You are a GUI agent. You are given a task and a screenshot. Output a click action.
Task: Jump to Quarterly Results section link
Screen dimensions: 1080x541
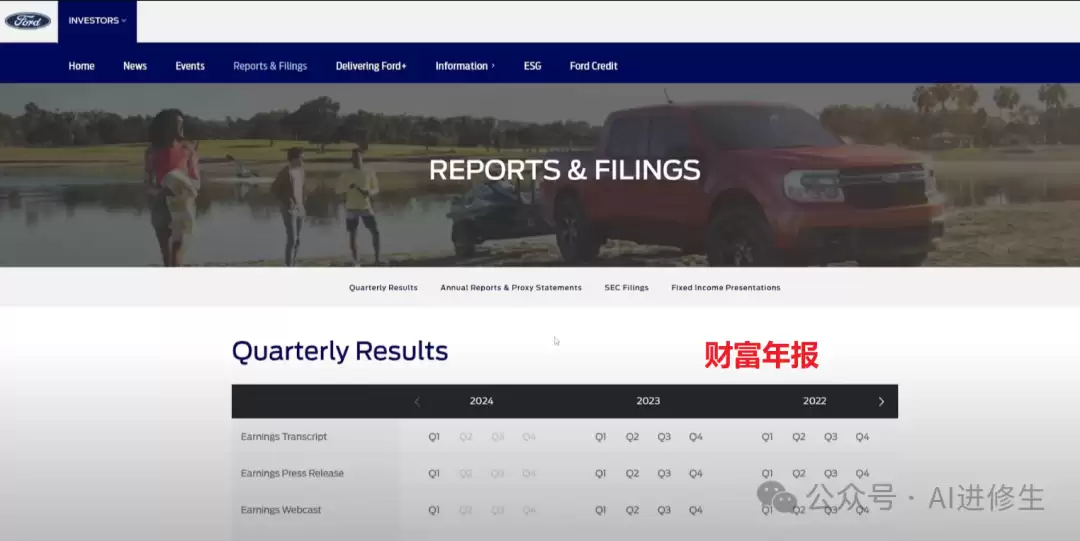pyautogui.click(x=383, y=288)
